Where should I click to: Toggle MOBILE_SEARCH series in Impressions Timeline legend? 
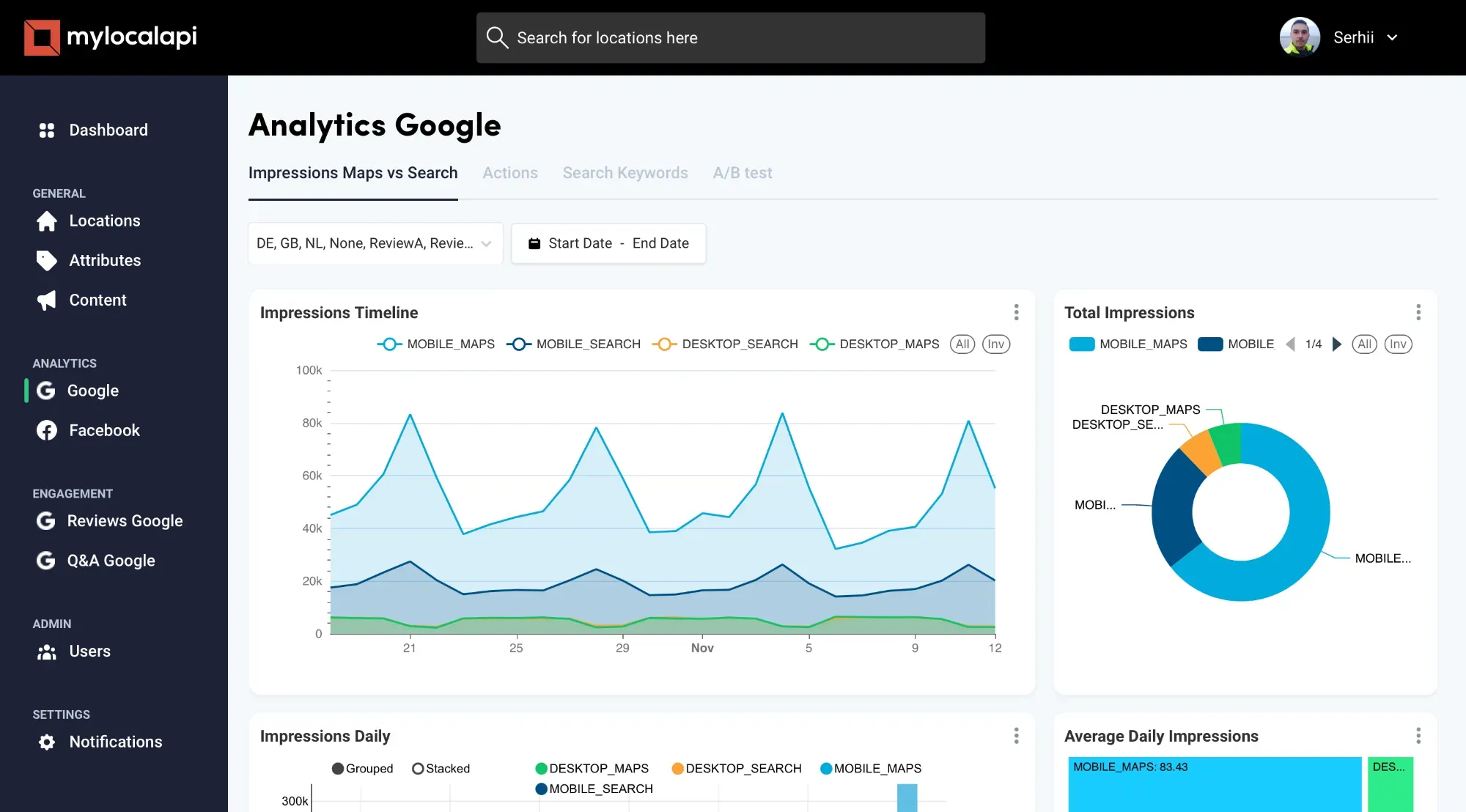pyautogui.click(x=573, y=344)
